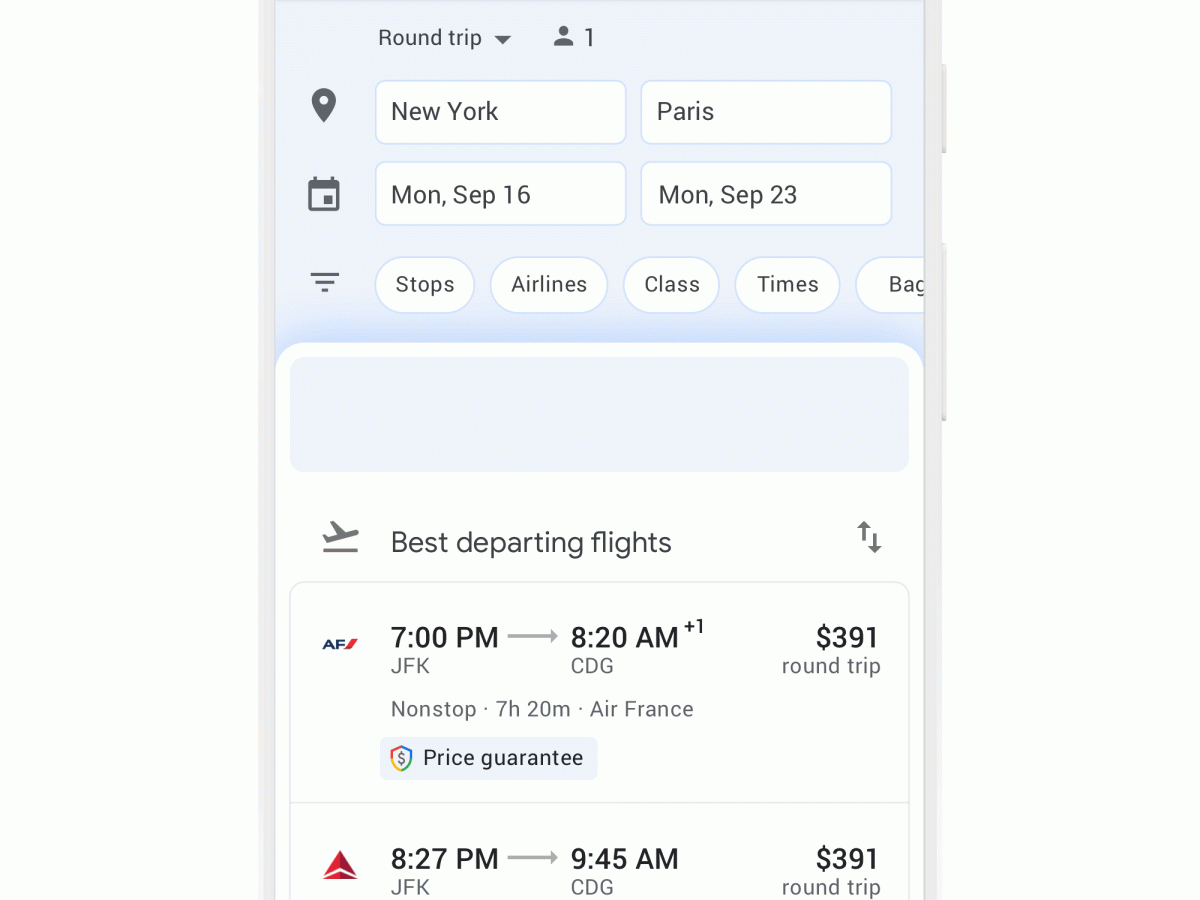The width and height of the screenshot is (1200, 900).
Task: Open the Class filter chip
Action: (x=671, y=285)
